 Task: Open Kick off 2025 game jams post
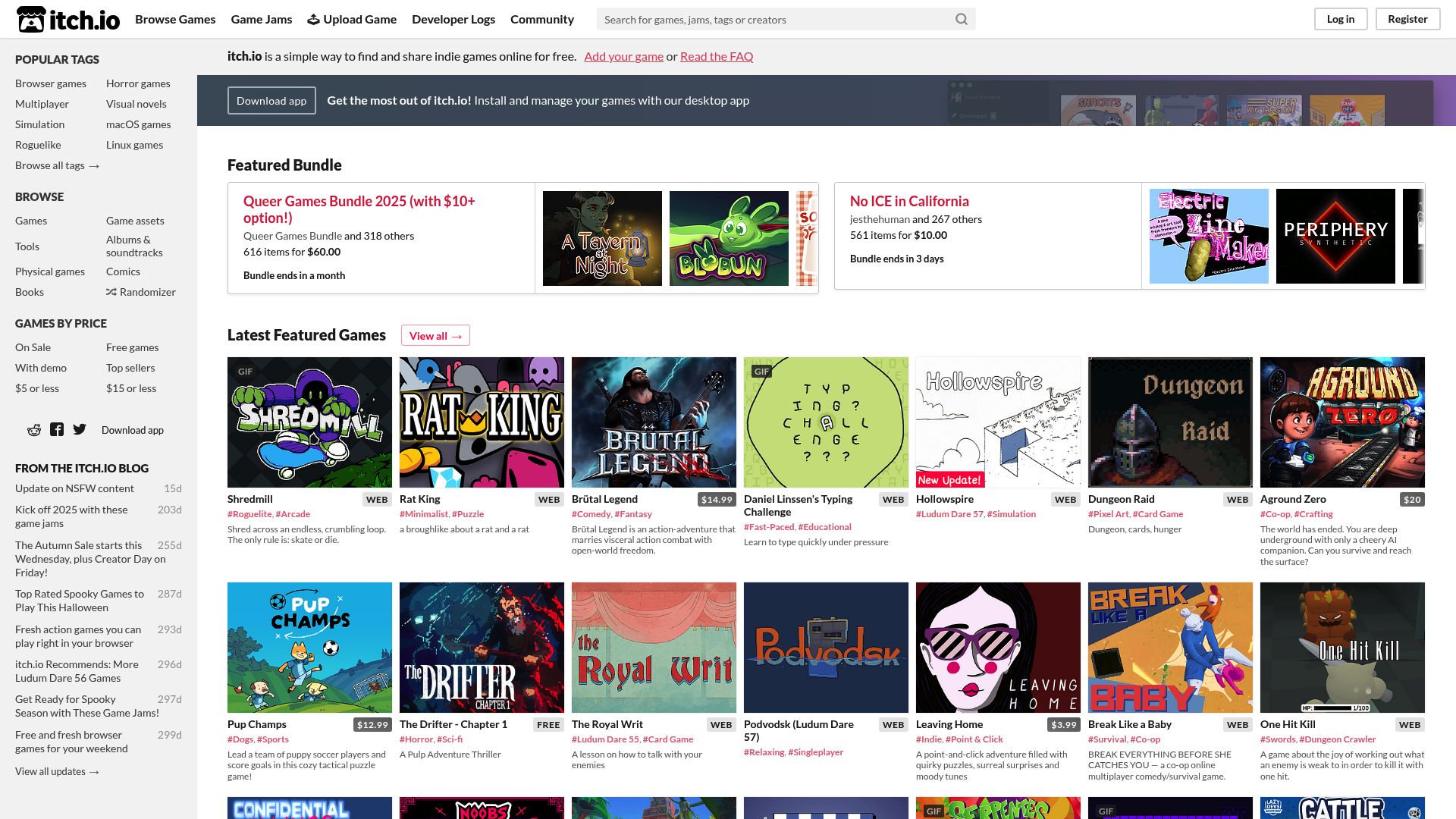(x=71, y=516)
